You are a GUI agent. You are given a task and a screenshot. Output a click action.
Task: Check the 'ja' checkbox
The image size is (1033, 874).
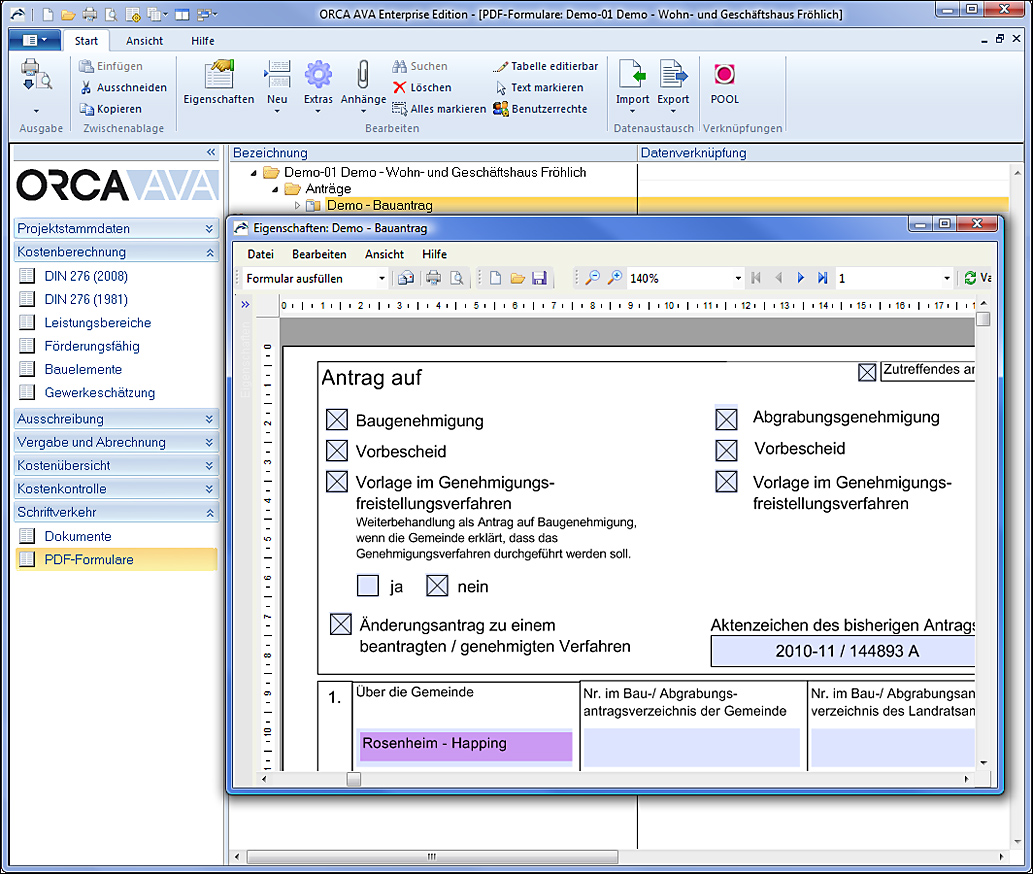pos(368,586)
